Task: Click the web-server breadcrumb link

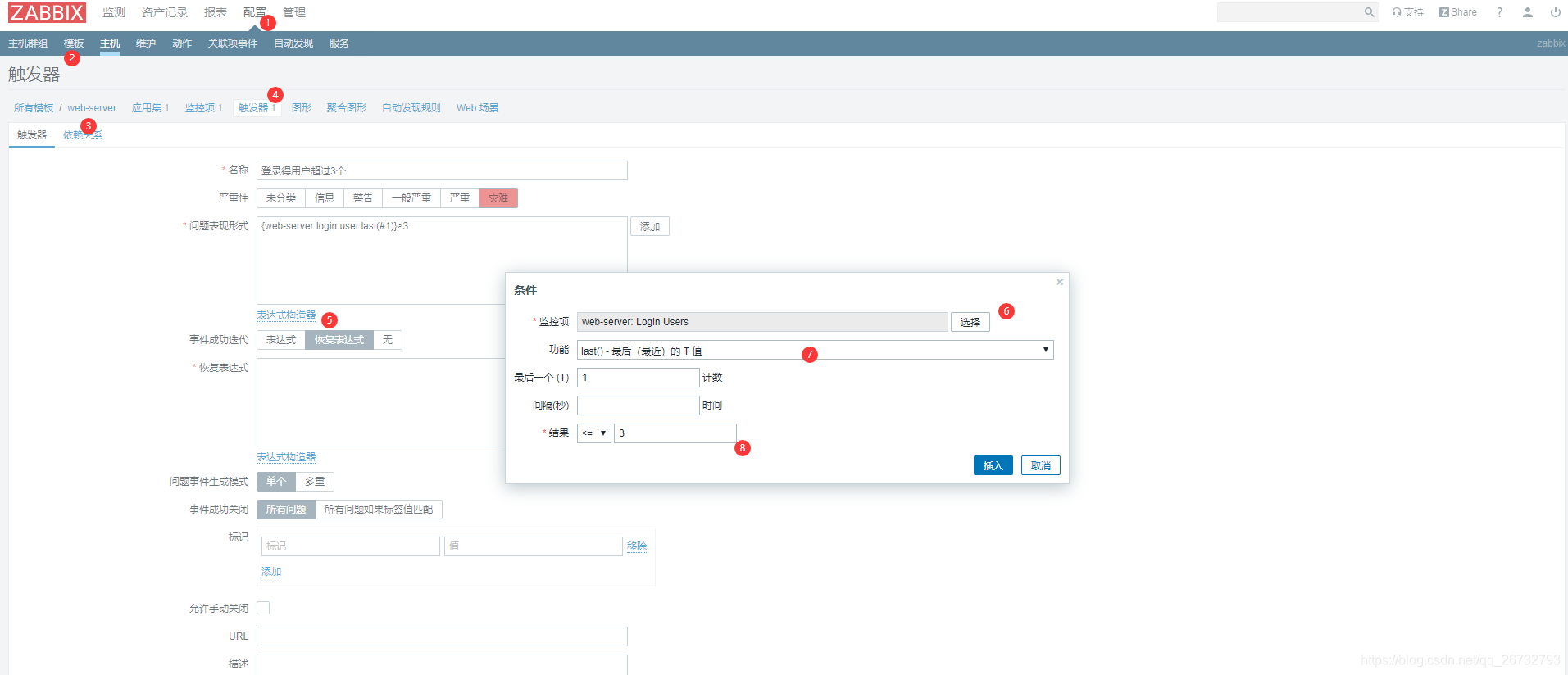Action: point(92,108)
